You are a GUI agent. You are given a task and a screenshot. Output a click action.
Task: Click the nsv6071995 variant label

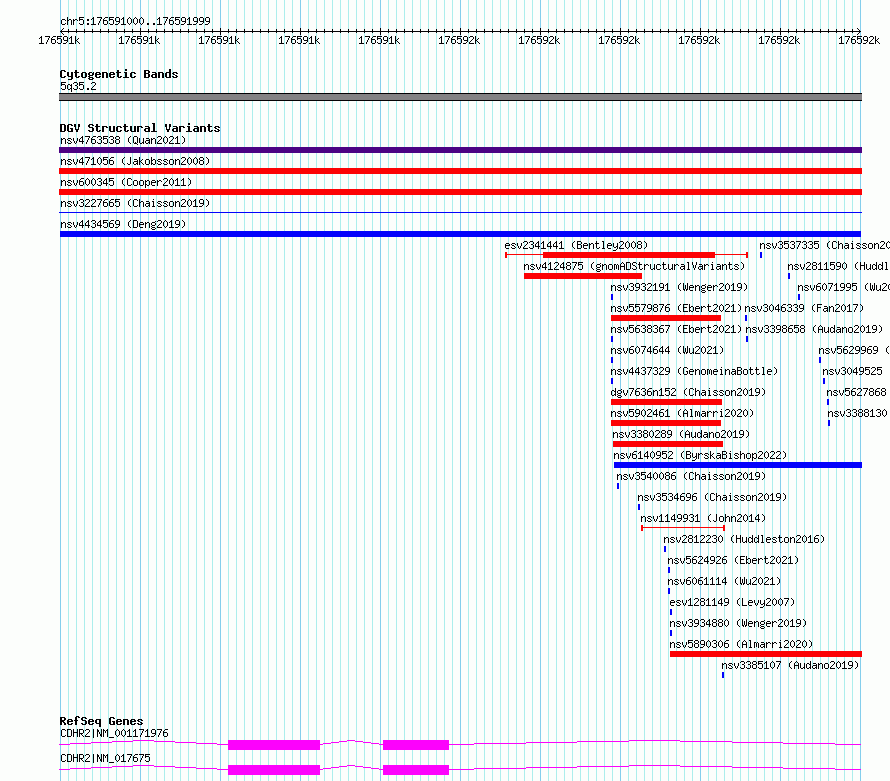click(843, 287)
